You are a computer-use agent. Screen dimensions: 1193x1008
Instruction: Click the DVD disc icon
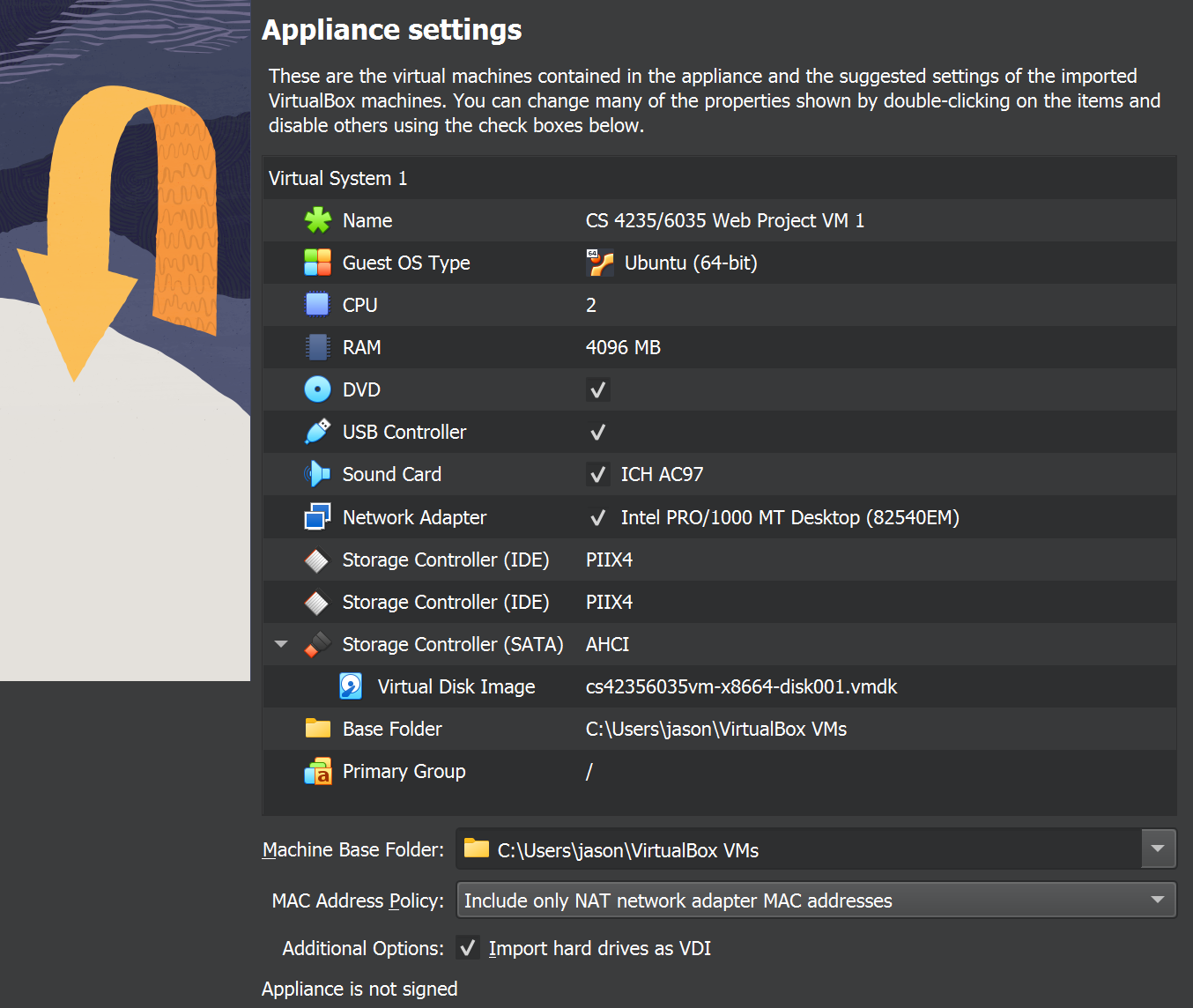click(x=317, y=389)
